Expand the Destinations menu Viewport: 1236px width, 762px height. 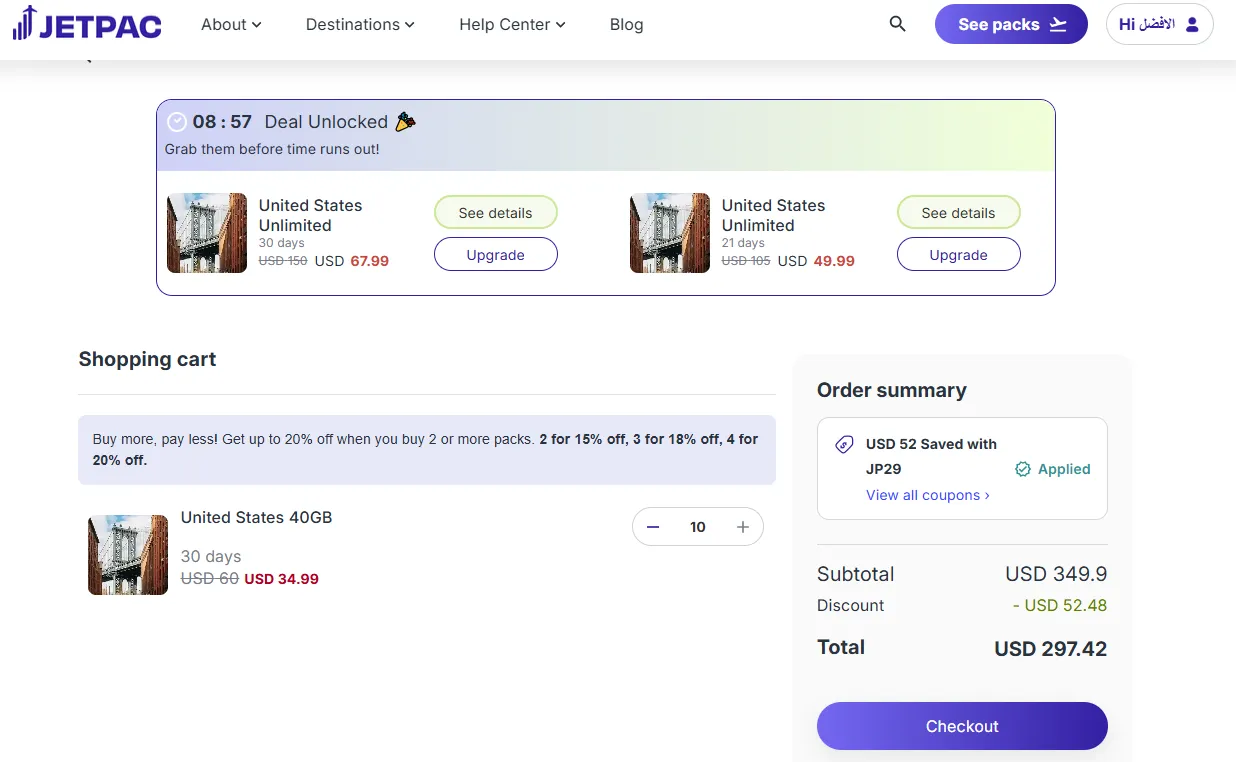coord(360,24)
